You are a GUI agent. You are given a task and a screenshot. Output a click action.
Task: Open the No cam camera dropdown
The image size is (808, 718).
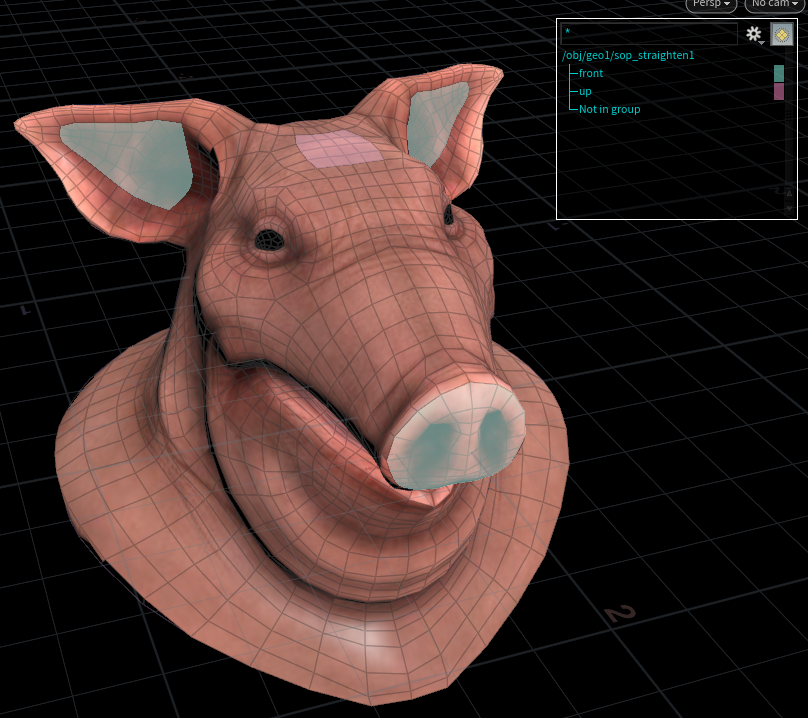click(x=775, y=4)
